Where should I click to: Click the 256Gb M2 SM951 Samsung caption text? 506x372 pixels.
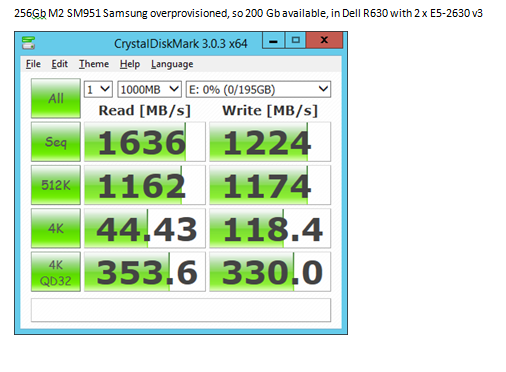pos(248,13)
